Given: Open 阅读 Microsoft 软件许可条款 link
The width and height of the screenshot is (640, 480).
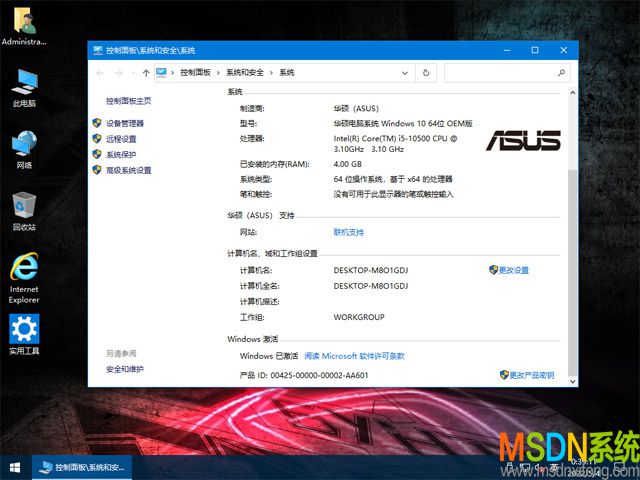Looking at the screenshot, I should pos(354,356).
